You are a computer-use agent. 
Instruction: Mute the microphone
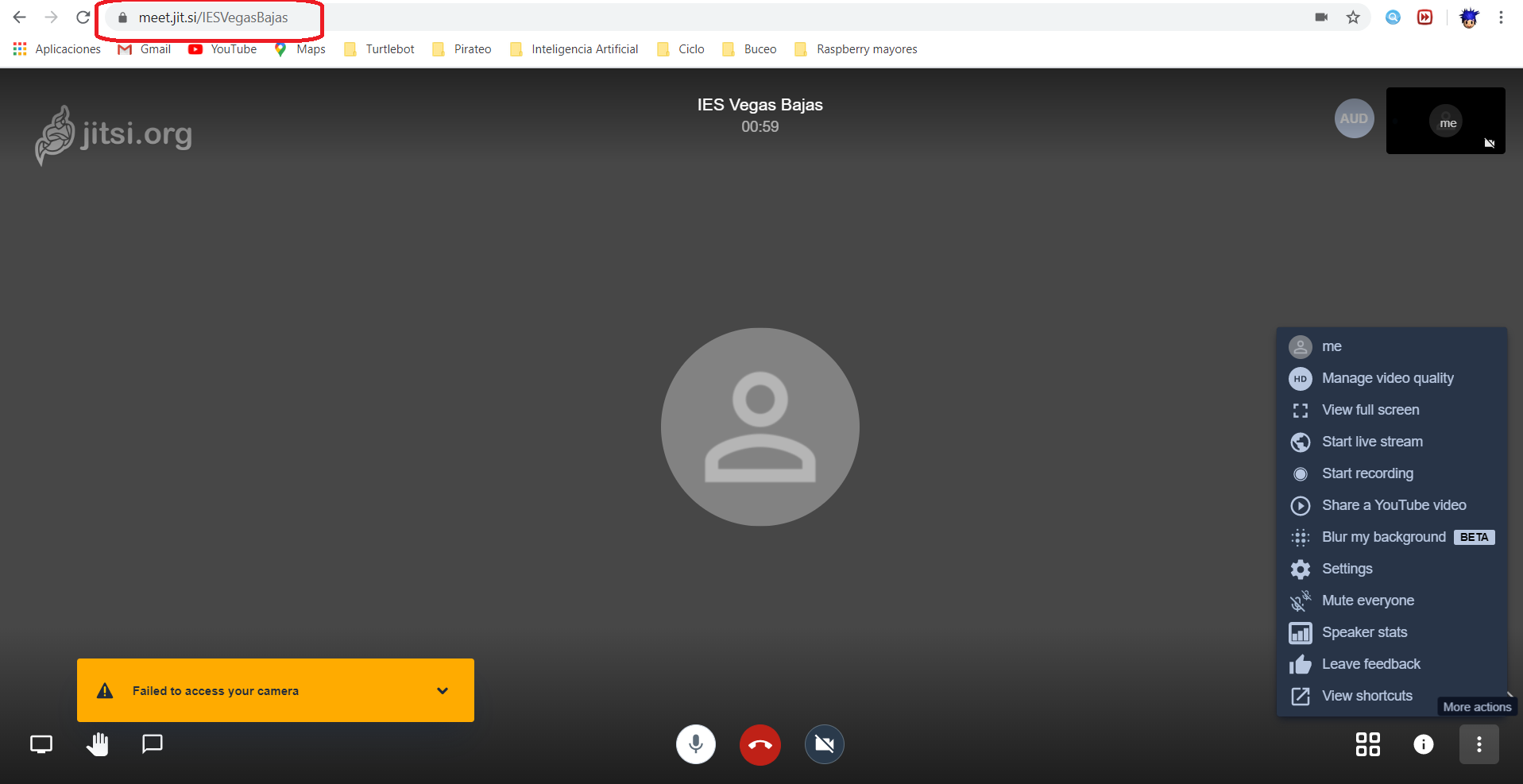click(x=696, y=745)
